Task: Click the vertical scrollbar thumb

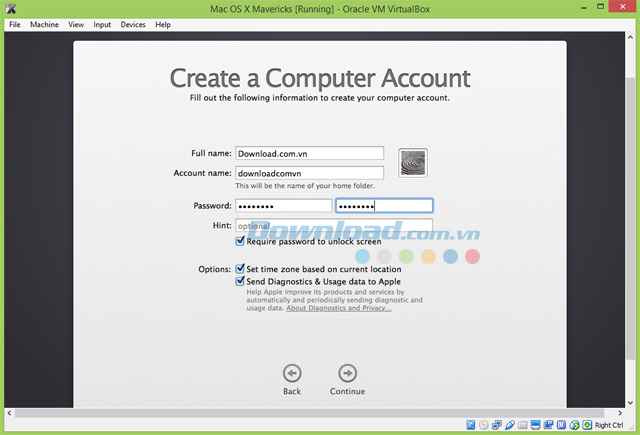Action: pyautogui.click(x=630, y=218)
